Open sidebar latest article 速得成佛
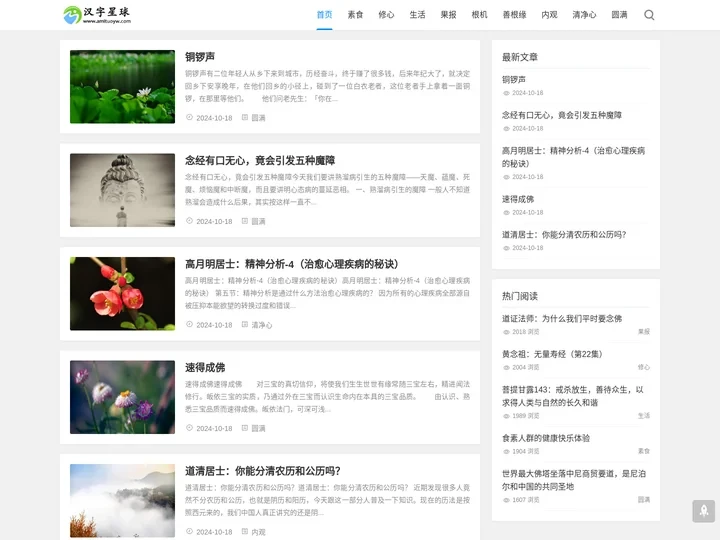The height and width of the screenshot is (540, 720). click(x=518, y=199)
